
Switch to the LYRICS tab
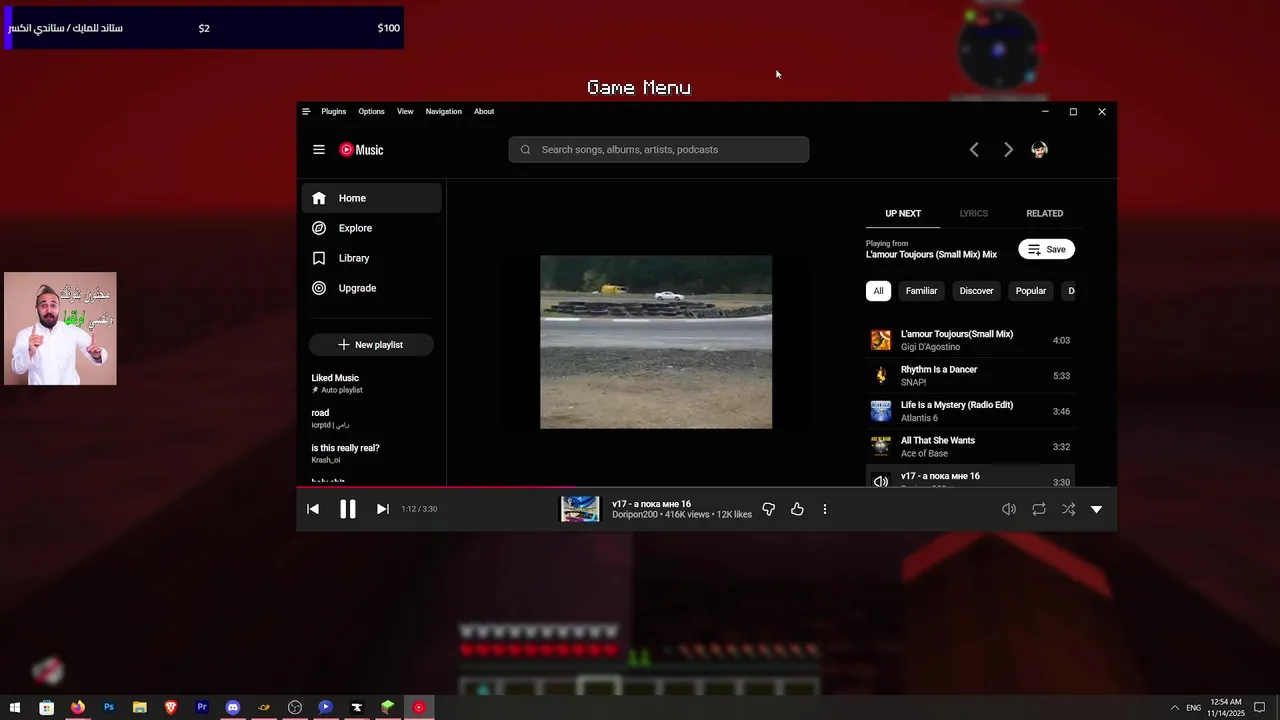tap(973, 213)
